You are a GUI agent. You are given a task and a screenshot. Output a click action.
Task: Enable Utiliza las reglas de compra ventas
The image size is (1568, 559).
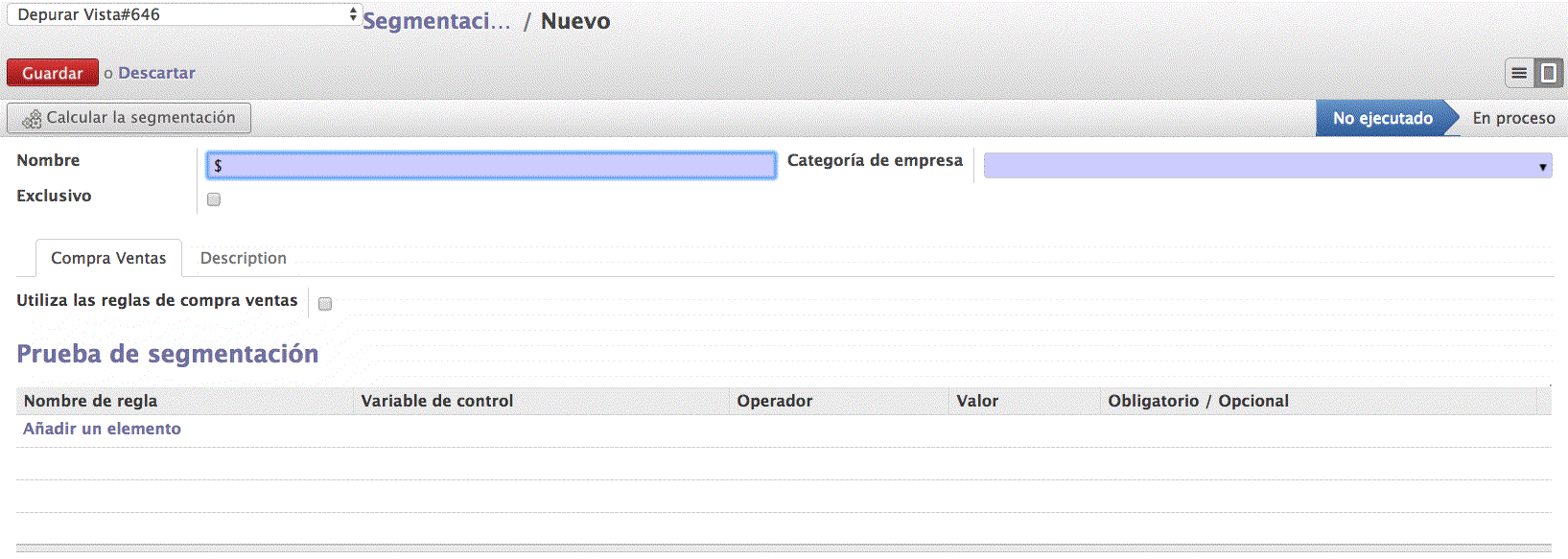coord(325,304)
